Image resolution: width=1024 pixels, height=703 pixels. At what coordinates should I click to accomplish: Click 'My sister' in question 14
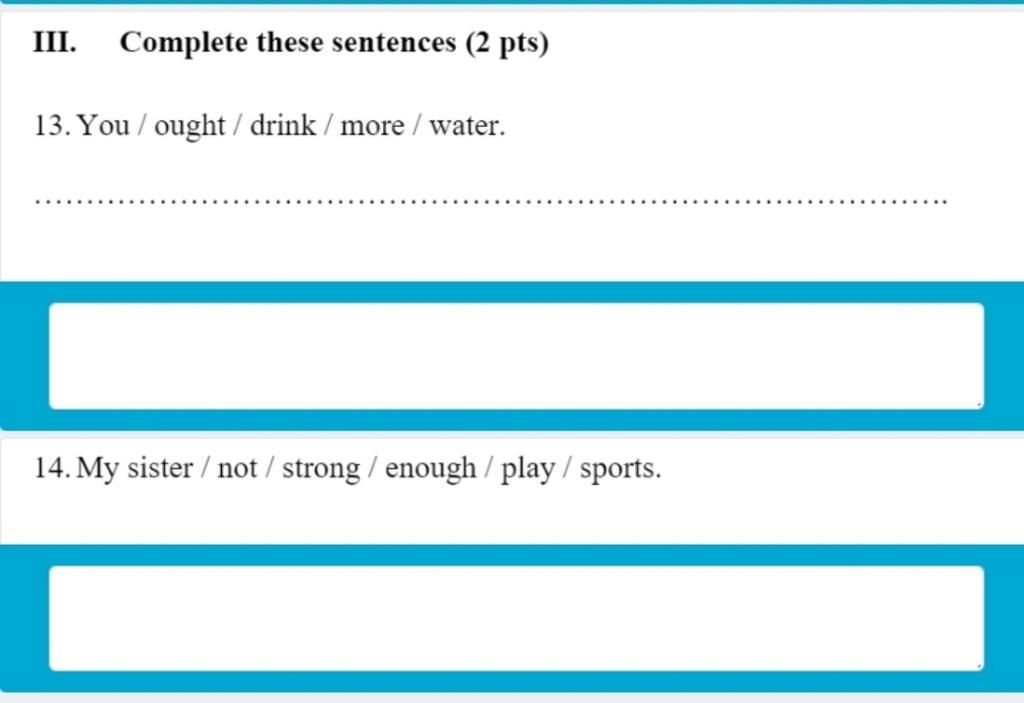coord(135,468)
